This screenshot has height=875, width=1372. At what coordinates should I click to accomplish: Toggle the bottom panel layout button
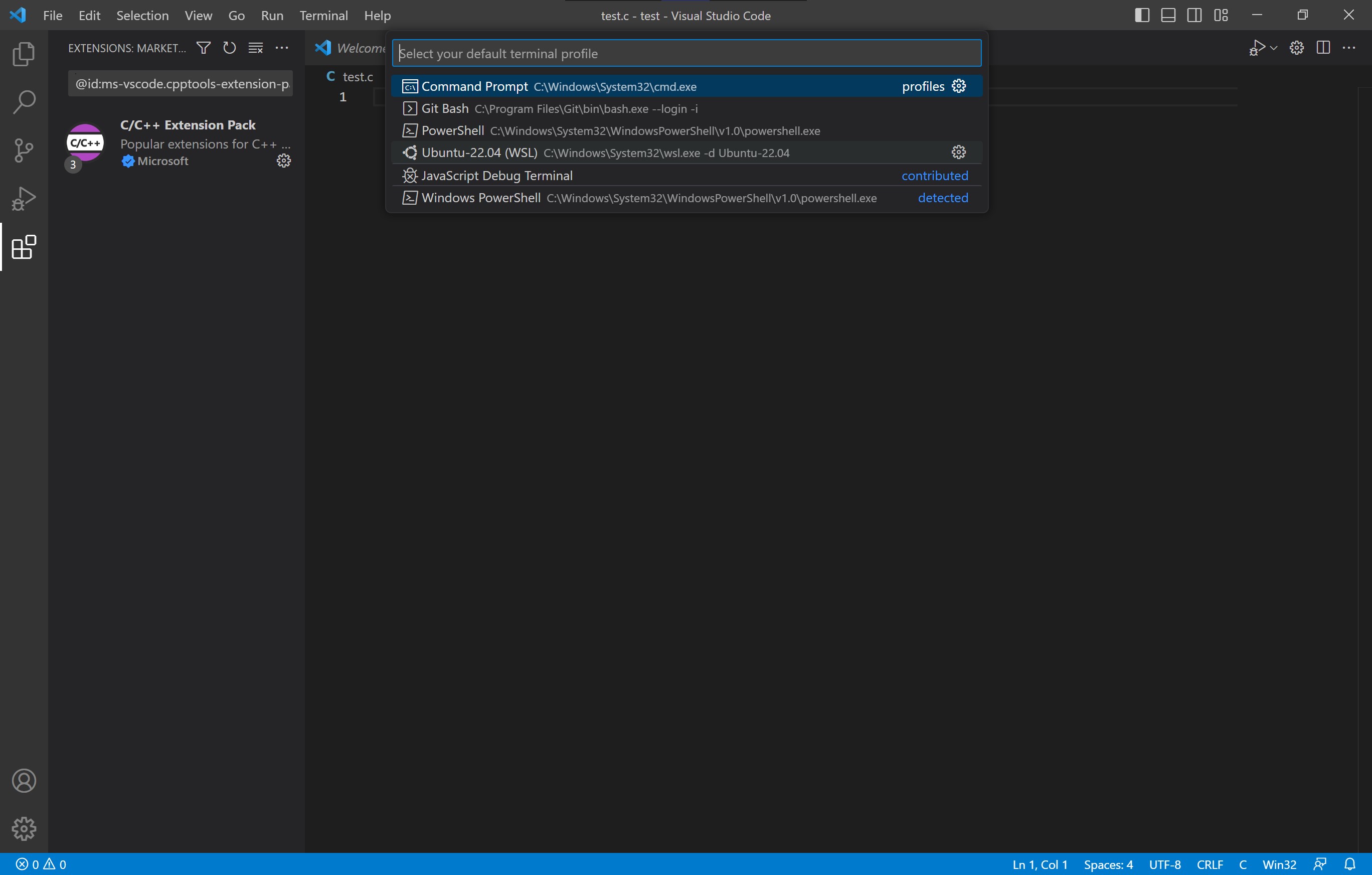[x=1168, y=16]
